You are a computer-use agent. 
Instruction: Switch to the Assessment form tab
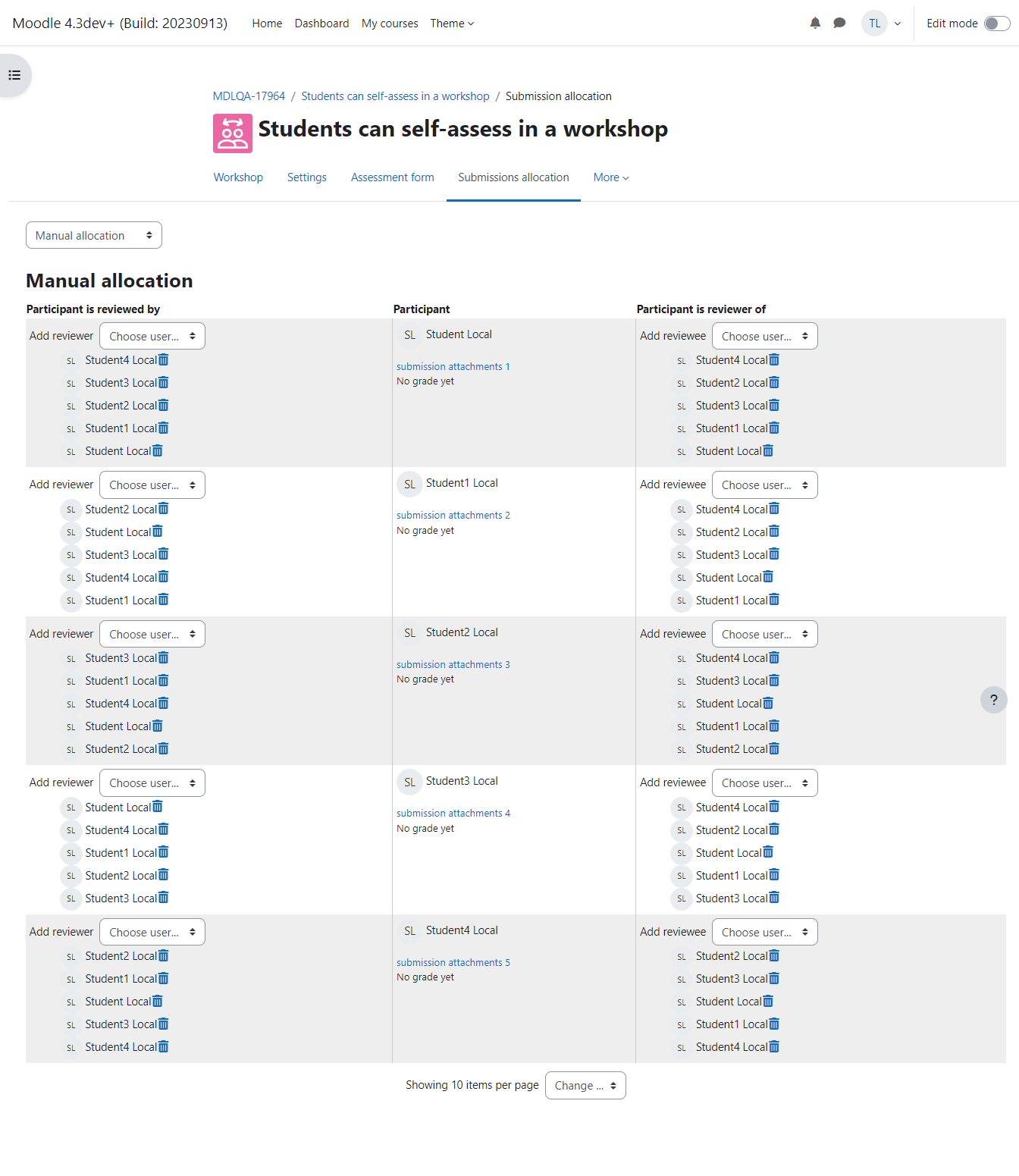pyautogui.click(x=393, y=177)
